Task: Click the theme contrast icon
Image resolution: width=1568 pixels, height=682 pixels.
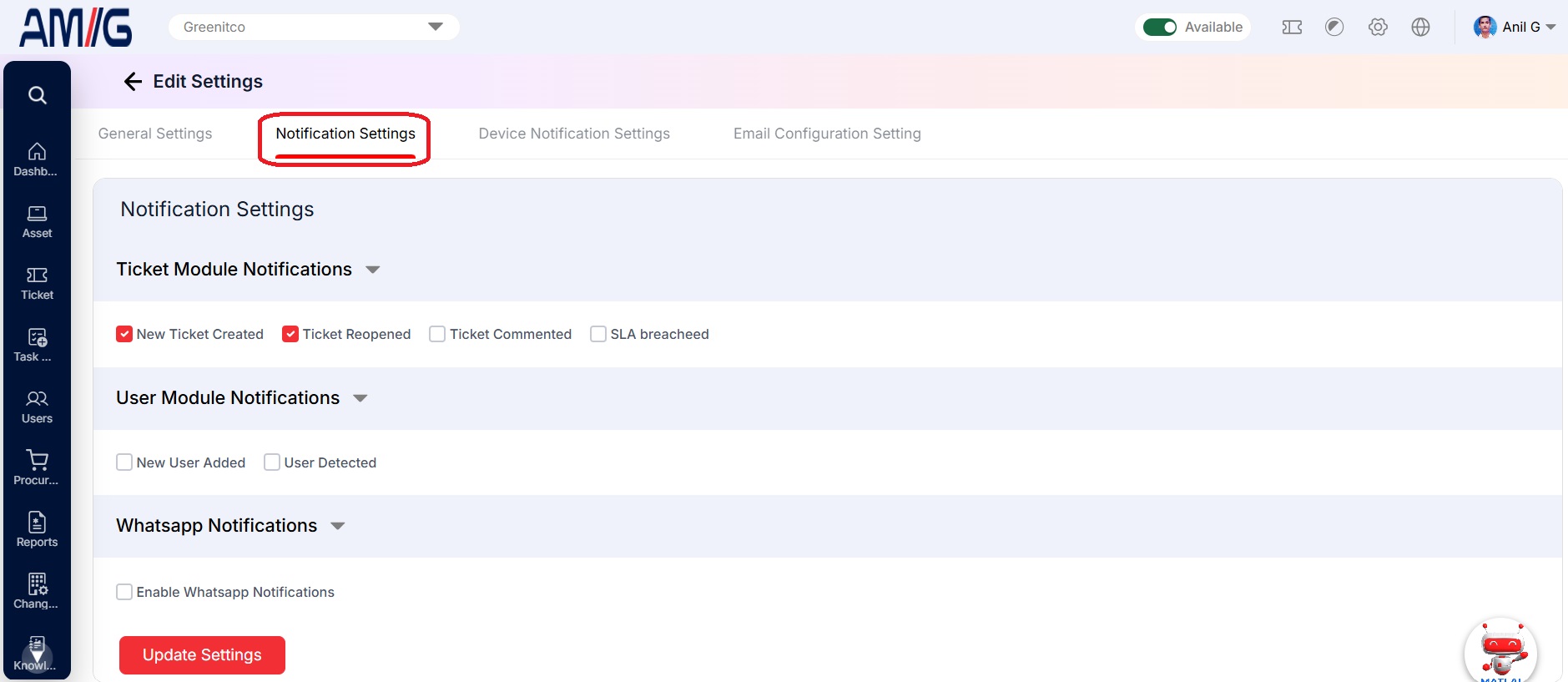Action: (1334, 27)
